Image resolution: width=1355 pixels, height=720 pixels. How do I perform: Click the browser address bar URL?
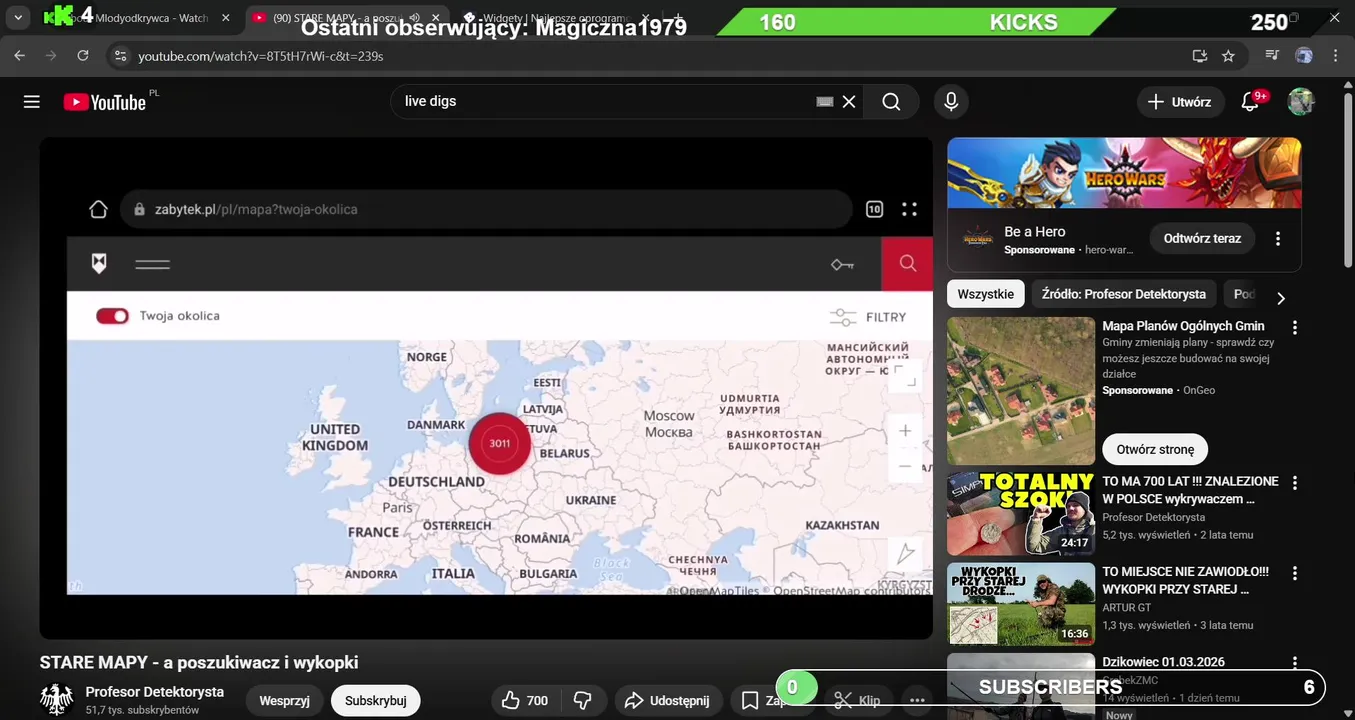pos(260,56)
